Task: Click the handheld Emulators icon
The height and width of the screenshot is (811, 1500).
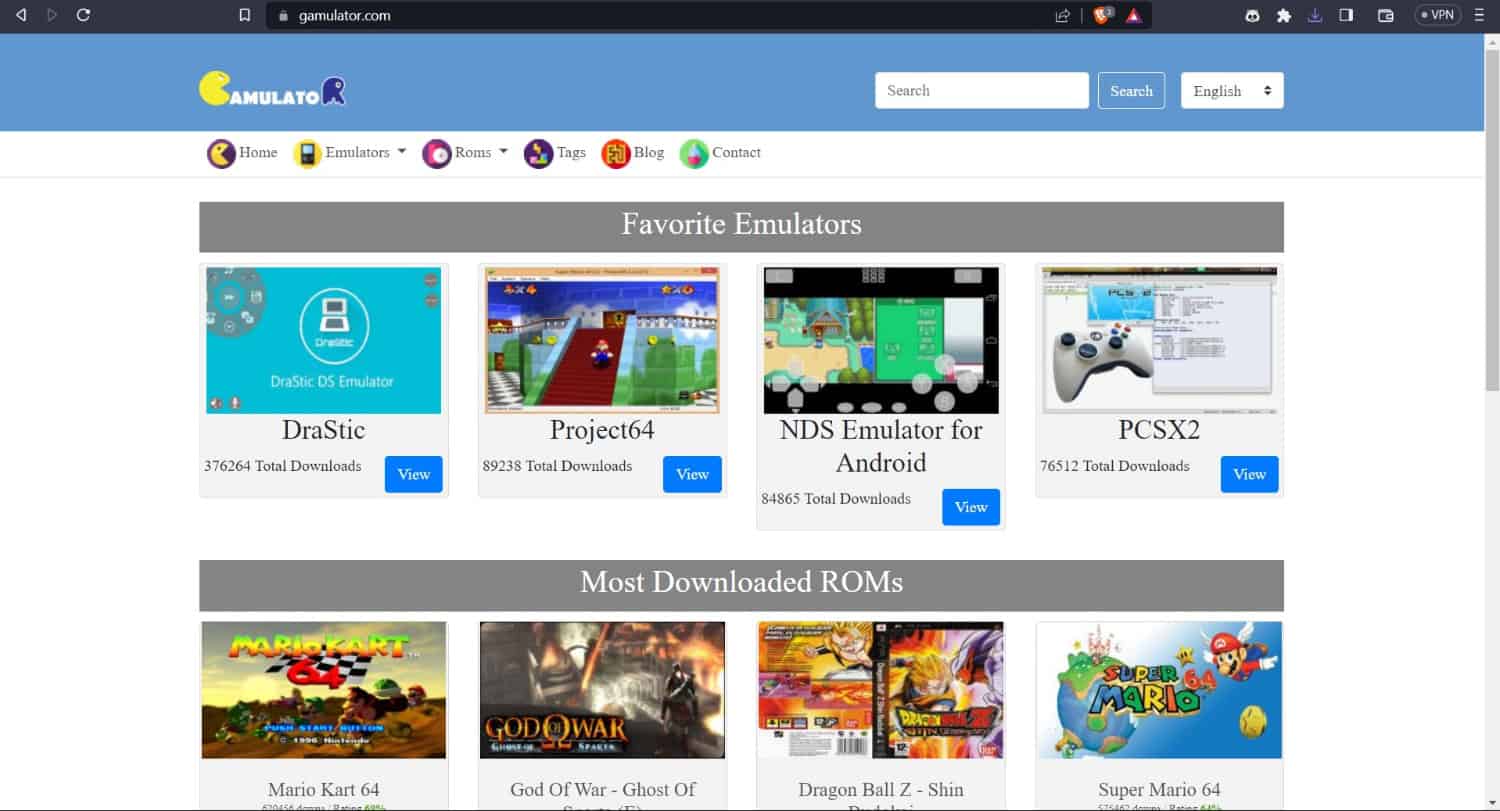Action: pyautogui.click(x=307, y=153)
